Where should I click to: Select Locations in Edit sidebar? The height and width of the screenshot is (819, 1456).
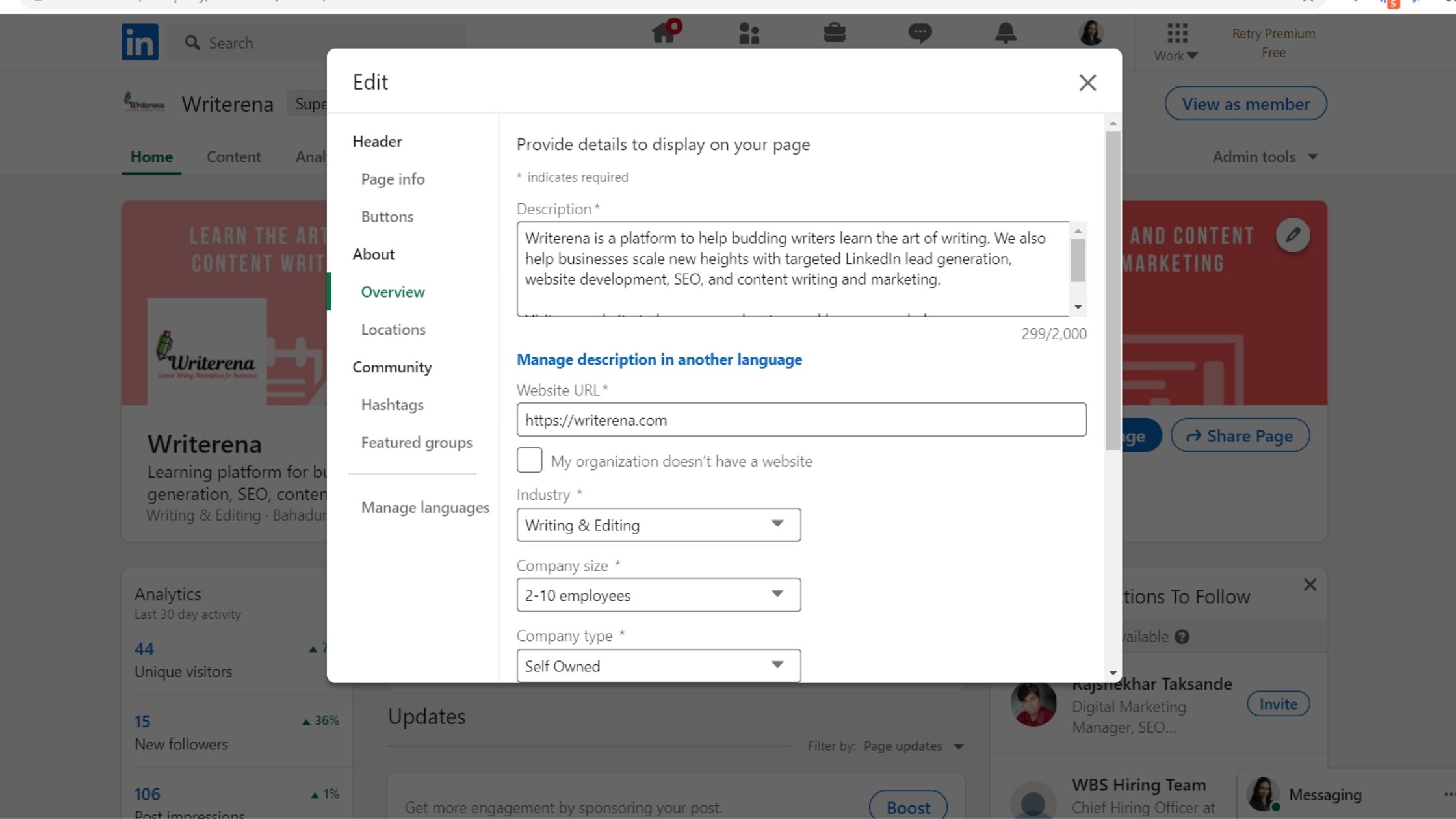tap(393, 330)
